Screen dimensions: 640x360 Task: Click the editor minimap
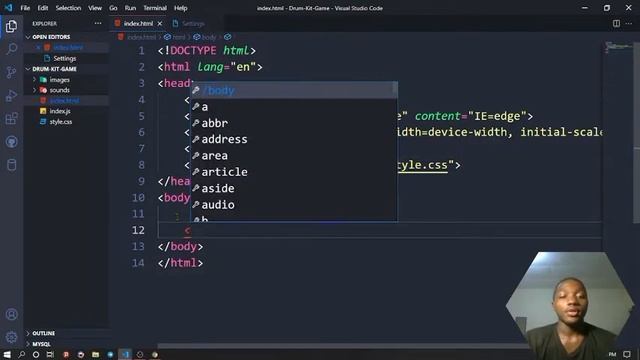[618, 47]
